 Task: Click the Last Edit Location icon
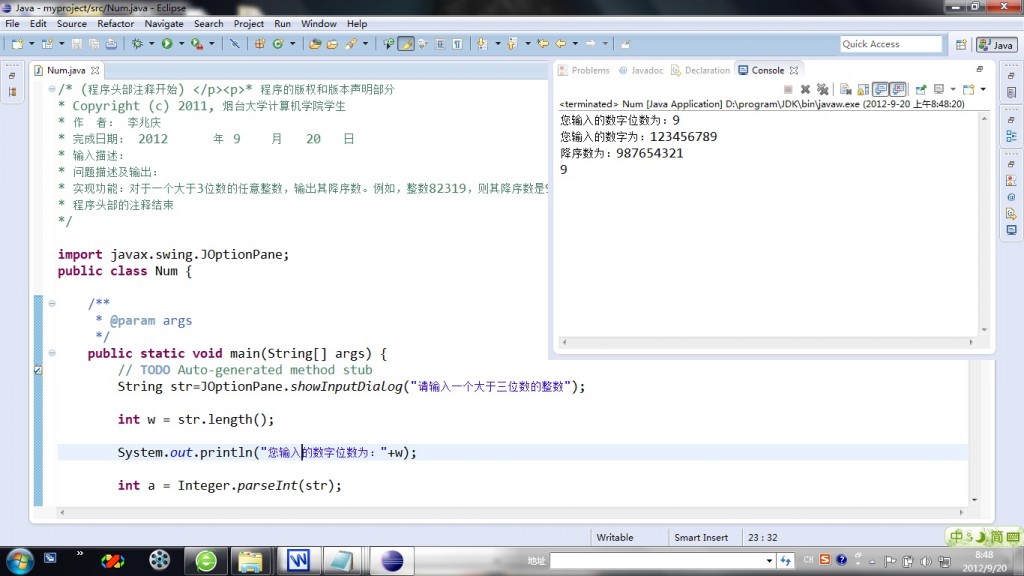tap(543, 44)
